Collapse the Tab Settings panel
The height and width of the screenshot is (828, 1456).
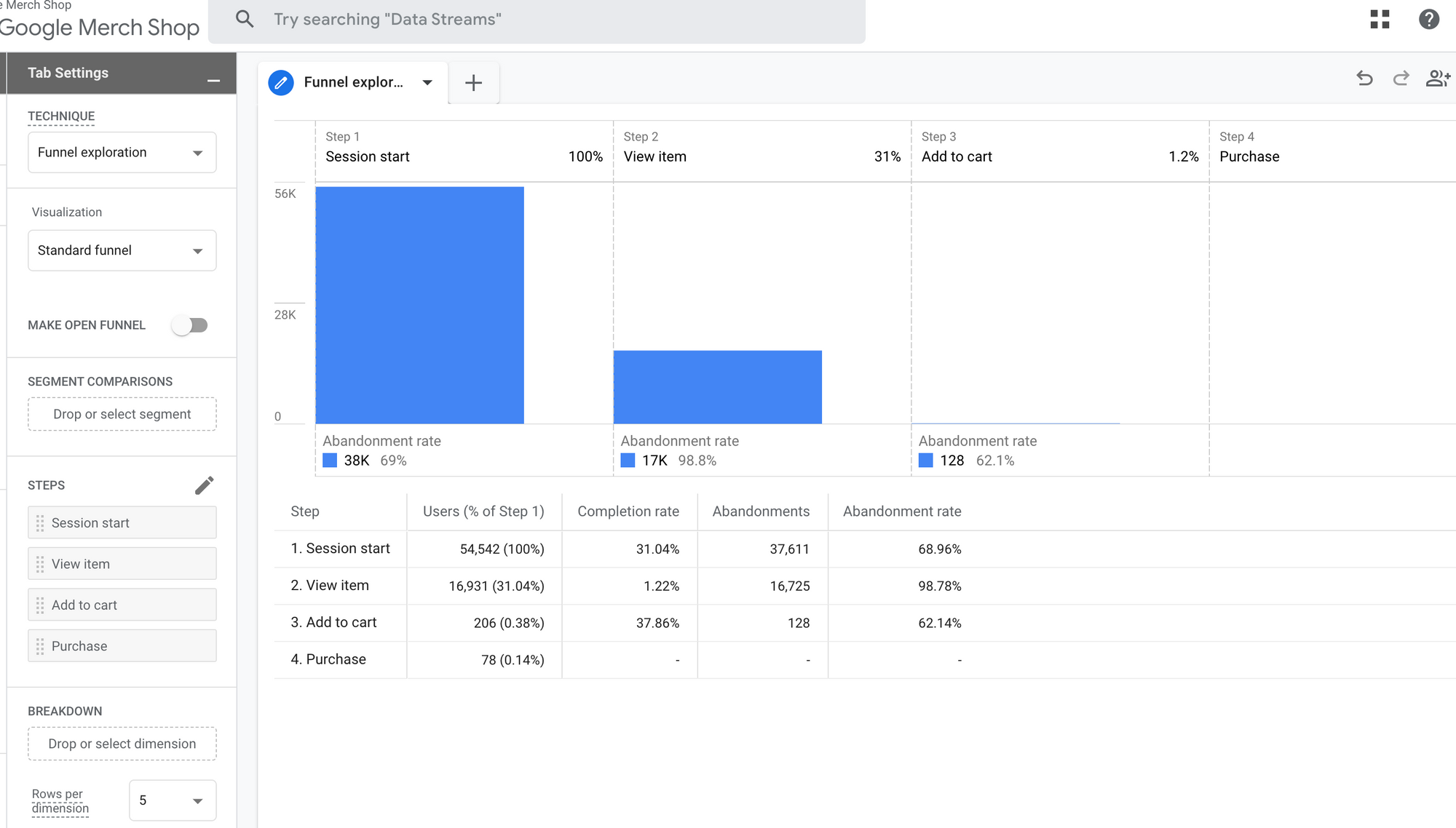tap(213, 80)
